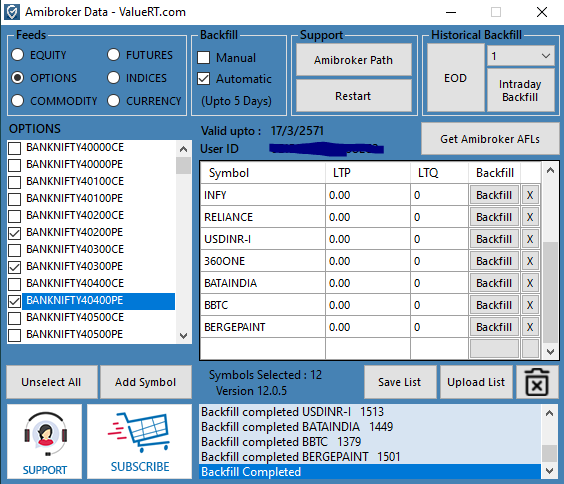Click symbol table scroll down arrow

pos(550,351)
